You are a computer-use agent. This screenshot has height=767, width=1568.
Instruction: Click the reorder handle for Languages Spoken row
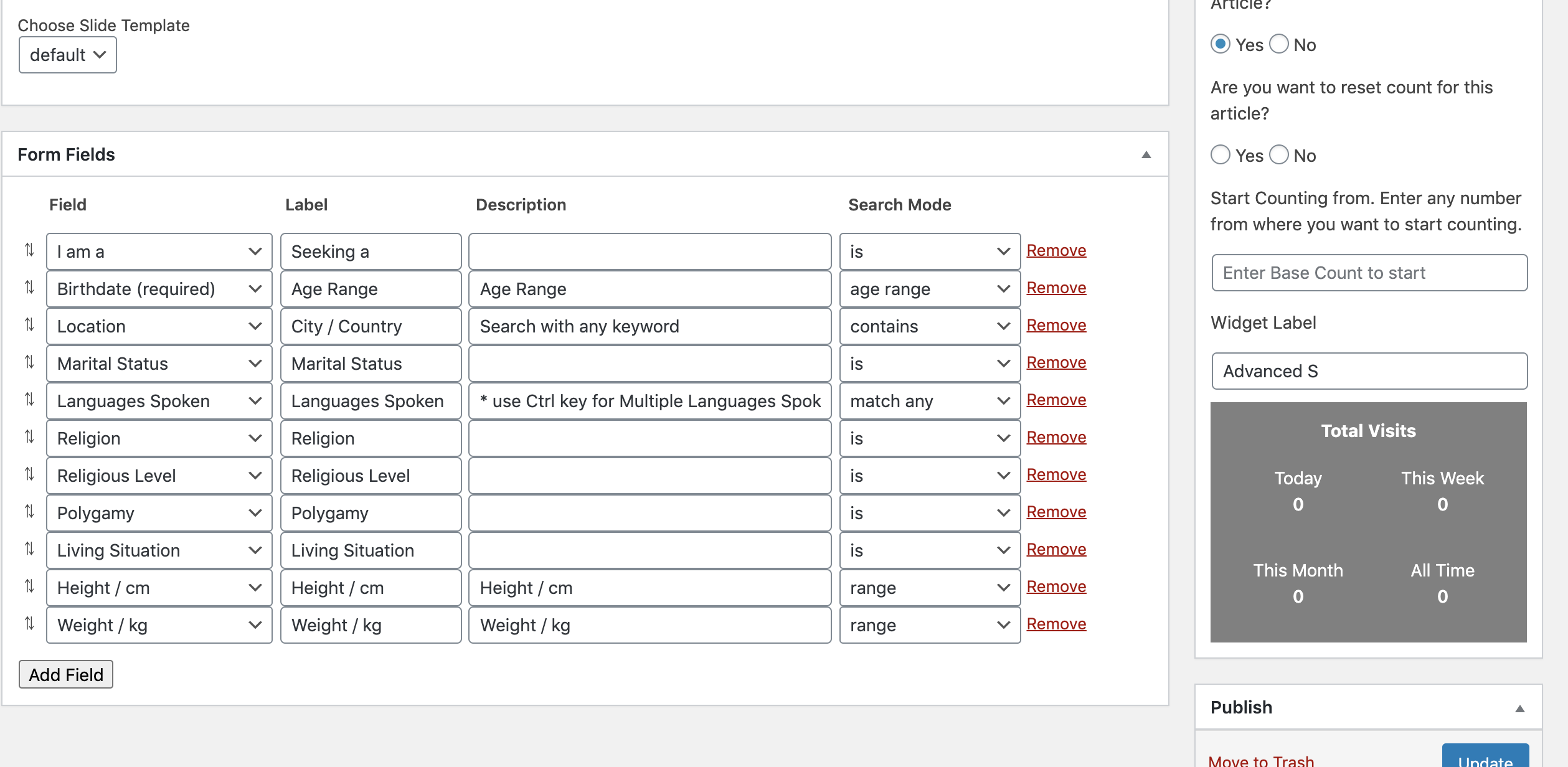tap(29, 400)
